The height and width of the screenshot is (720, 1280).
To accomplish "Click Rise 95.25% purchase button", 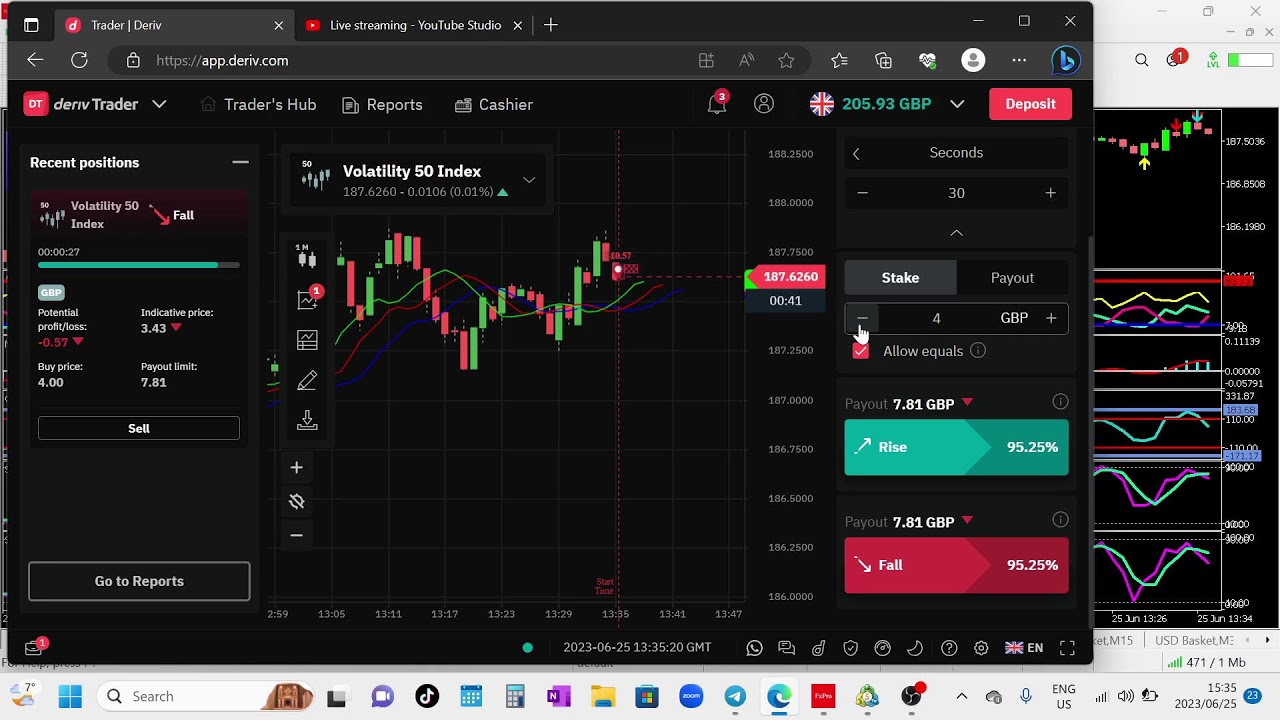I will [x=956, y=447].
